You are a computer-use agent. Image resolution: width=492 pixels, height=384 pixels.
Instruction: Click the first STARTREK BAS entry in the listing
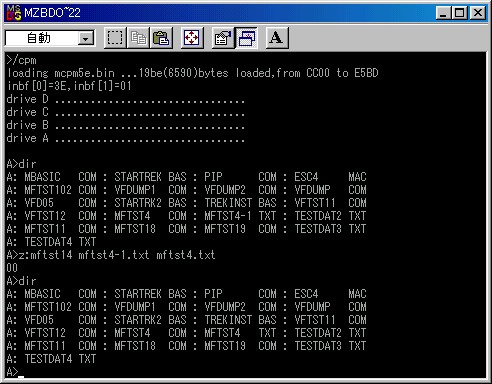(150, 177)
